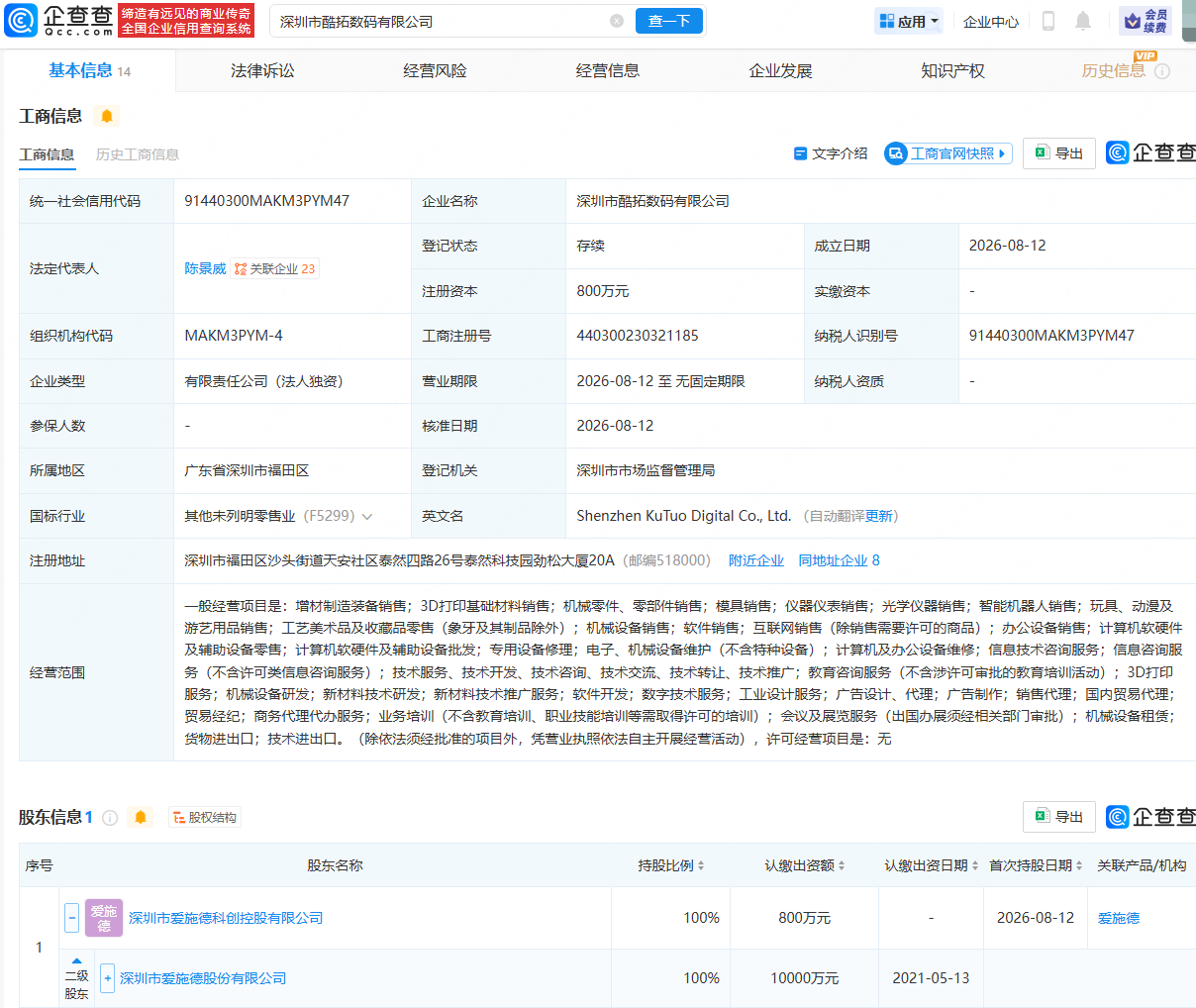This screenshot has height=1008, width=1196.
Task: Click MAKM3PYM-4 organization code
Action: coord(234,336)
